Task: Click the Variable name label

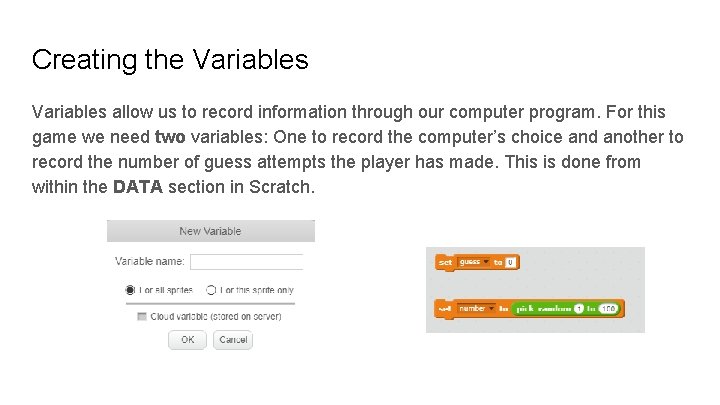Action: 150,262
